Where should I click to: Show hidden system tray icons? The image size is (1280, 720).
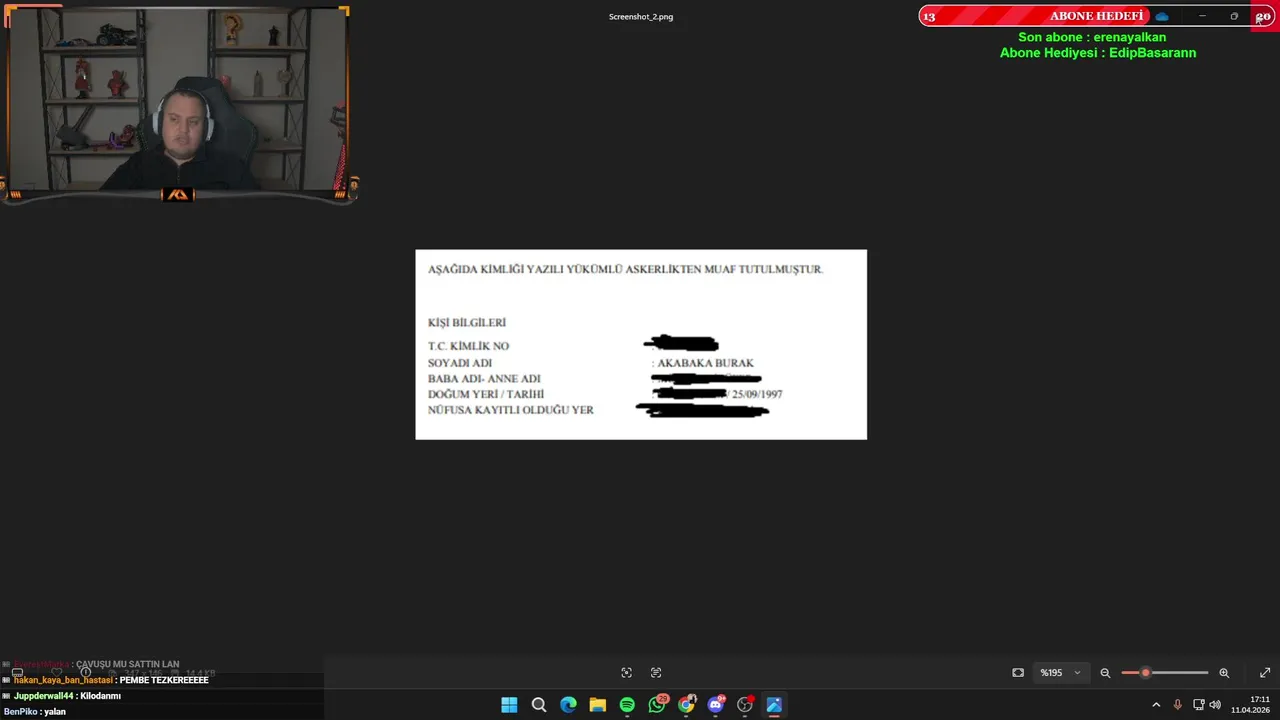tap(1156, 705)
